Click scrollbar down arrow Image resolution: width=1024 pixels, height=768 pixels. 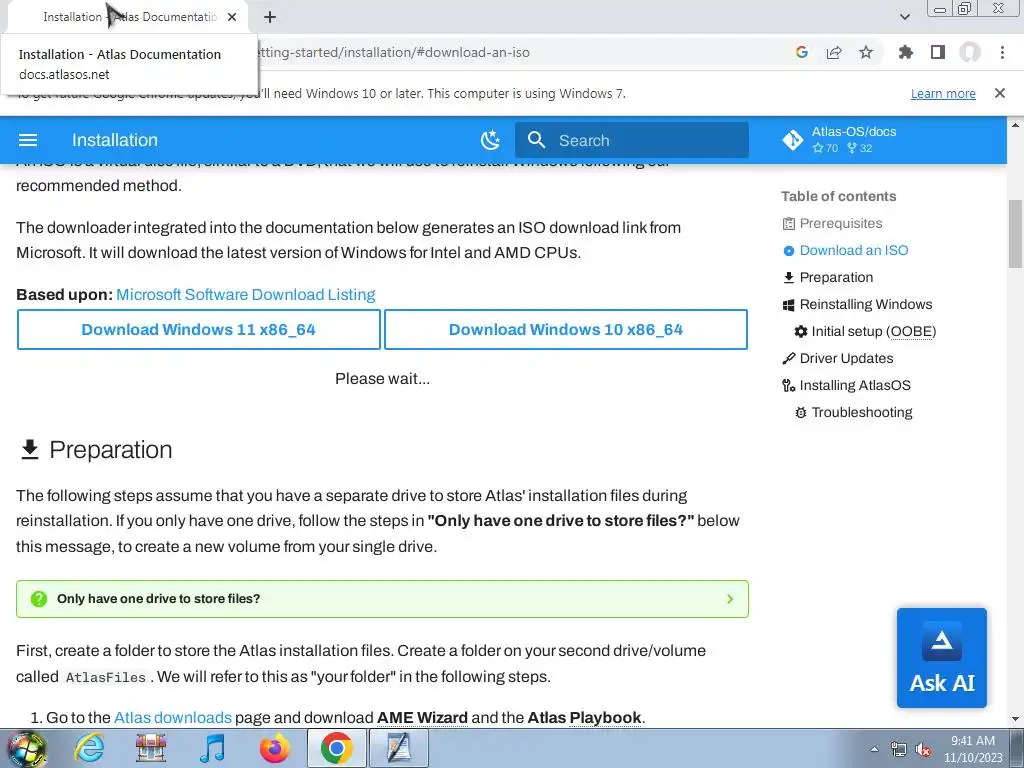point(1015,719)
